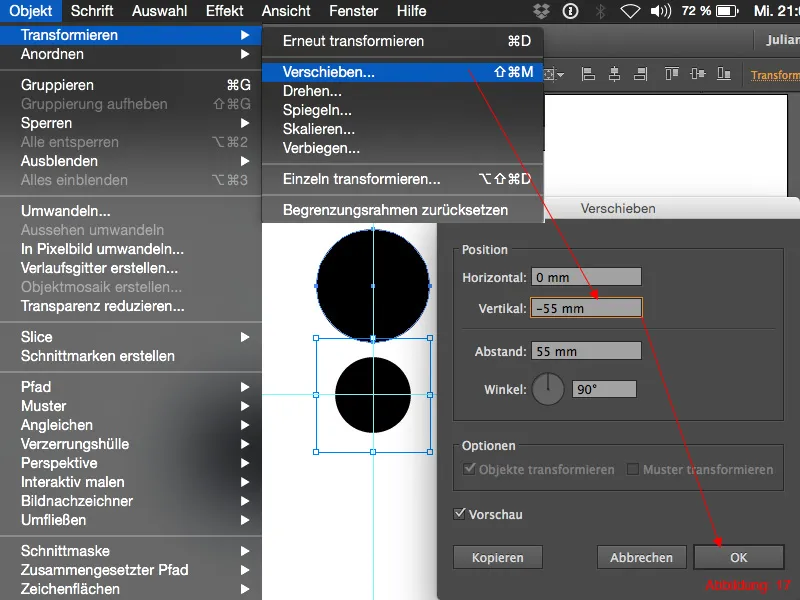Open the Wi-Fi status menu

630,11
